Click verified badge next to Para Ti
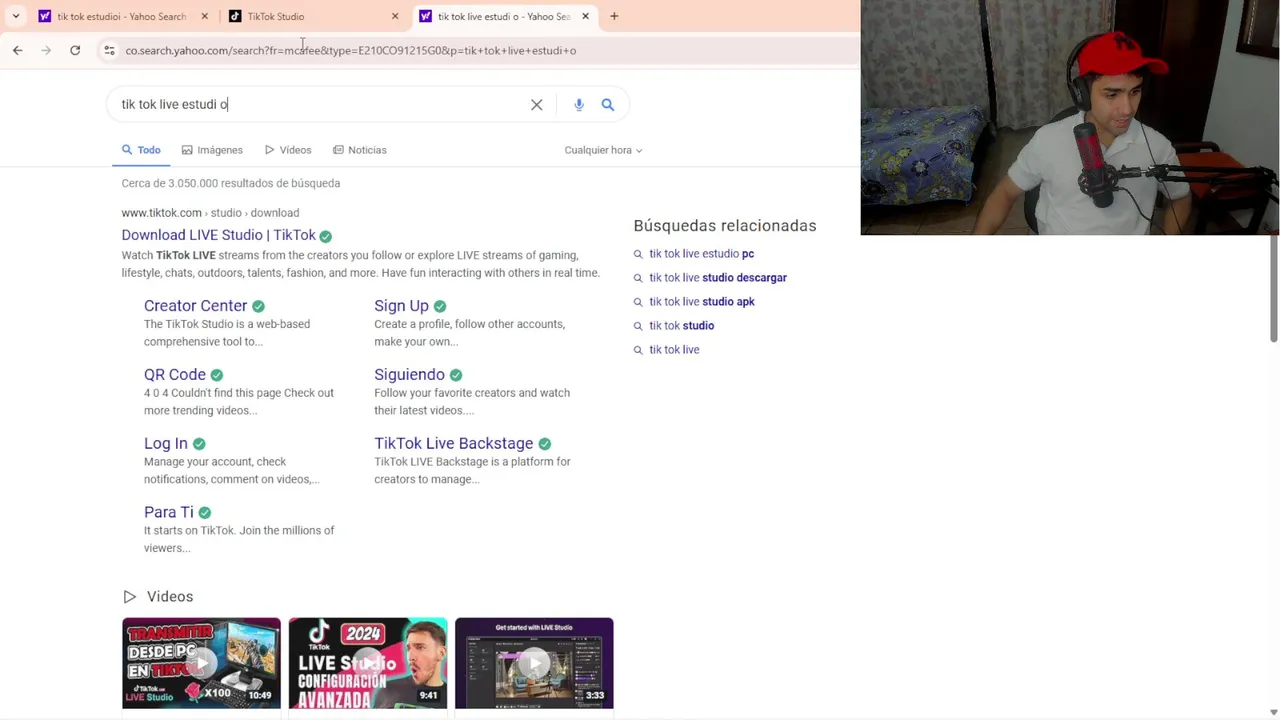This screenshot has height=720, width=1280. 204,513
